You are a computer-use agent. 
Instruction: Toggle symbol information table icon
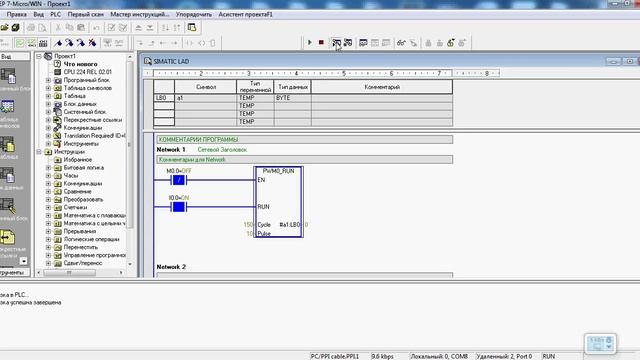(x=43, y=43)
